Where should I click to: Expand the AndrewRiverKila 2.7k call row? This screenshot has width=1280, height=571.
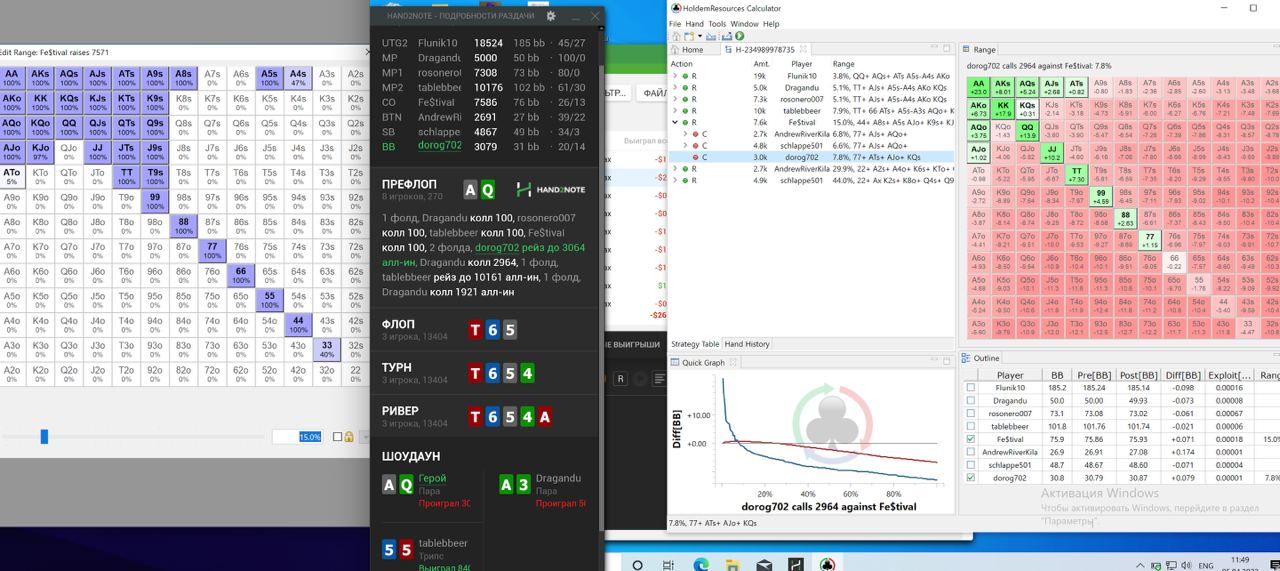(685, 134)
